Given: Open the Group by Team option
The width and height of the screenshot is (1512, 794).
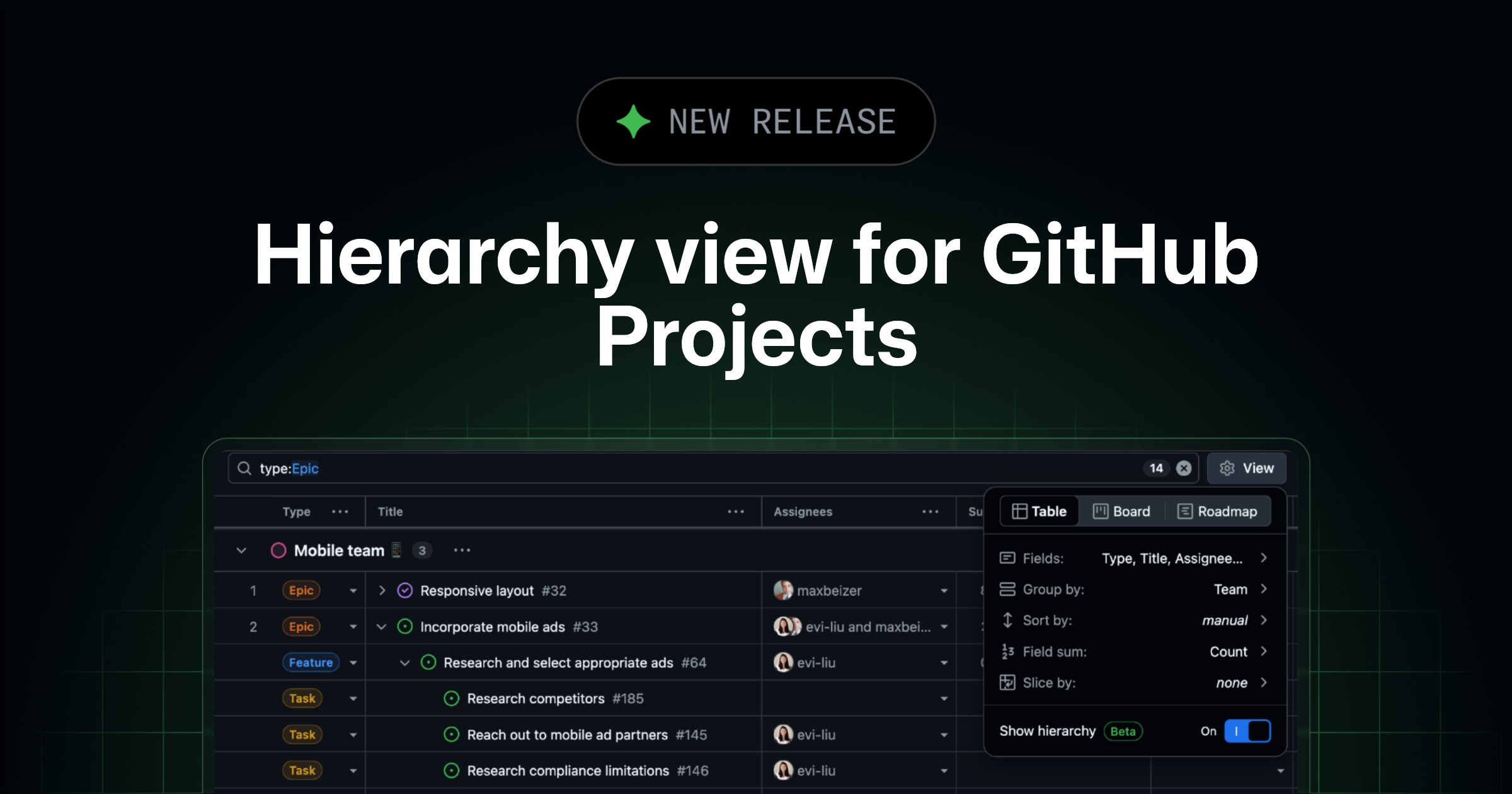Looking at the screenshot, I should pos(1232,589).
